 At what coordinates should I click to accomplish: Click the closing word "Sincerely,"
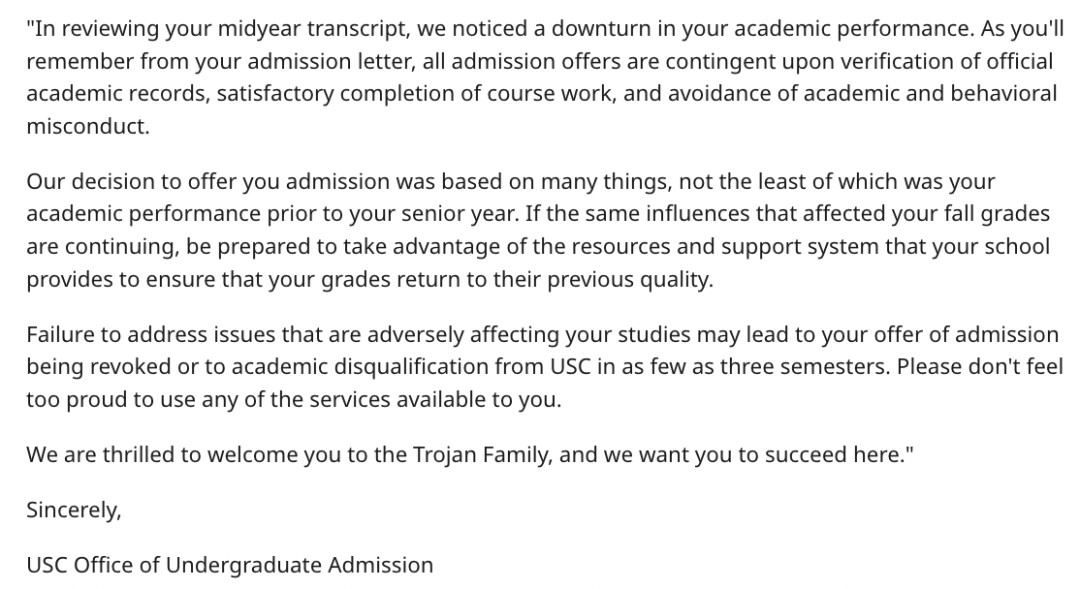[x=74, y=510]
